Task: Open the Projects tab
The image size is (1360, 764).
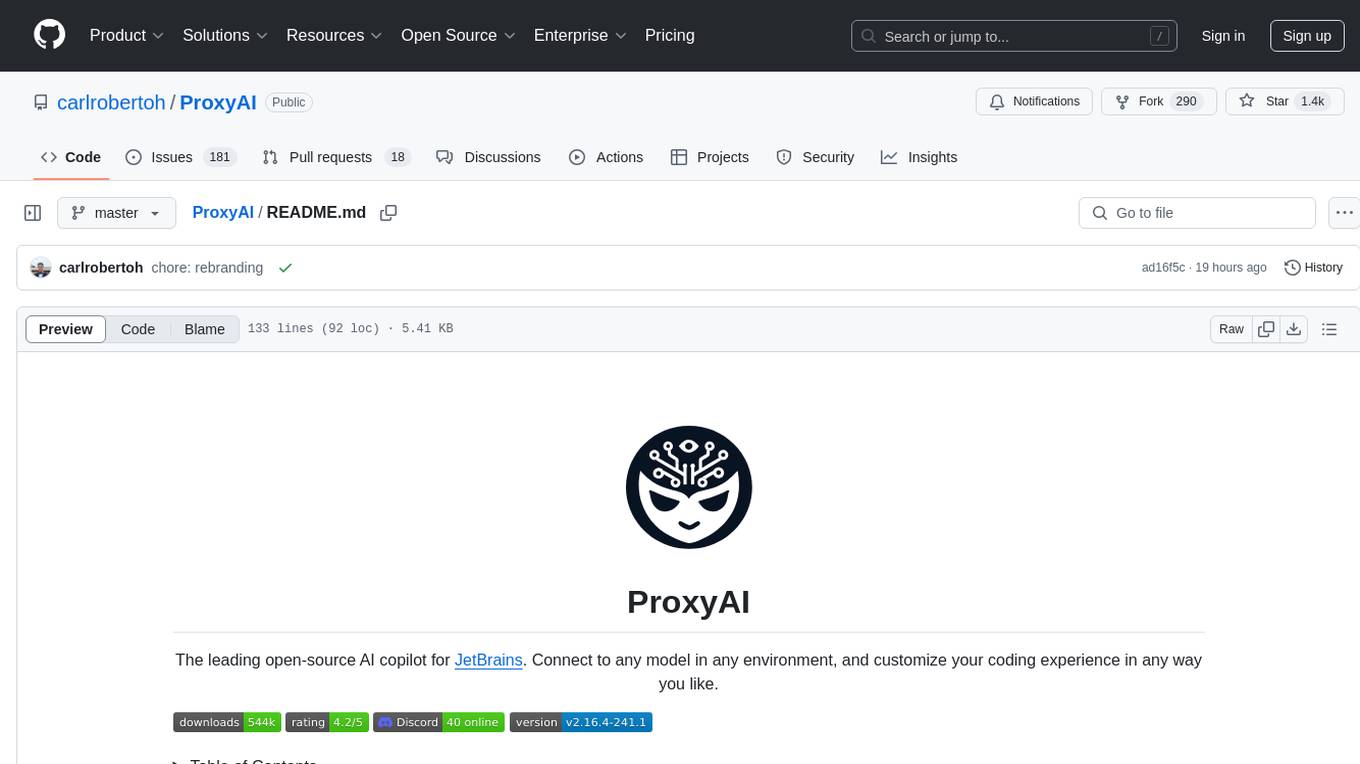Action: pyautogui.click(x=709, y=157)
